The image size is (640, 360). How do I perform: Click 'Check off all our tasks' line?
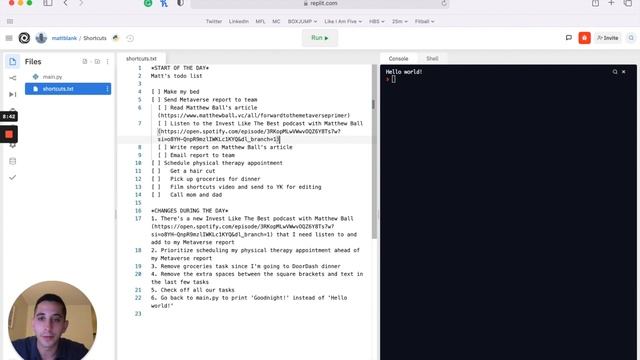pos(193,290)
